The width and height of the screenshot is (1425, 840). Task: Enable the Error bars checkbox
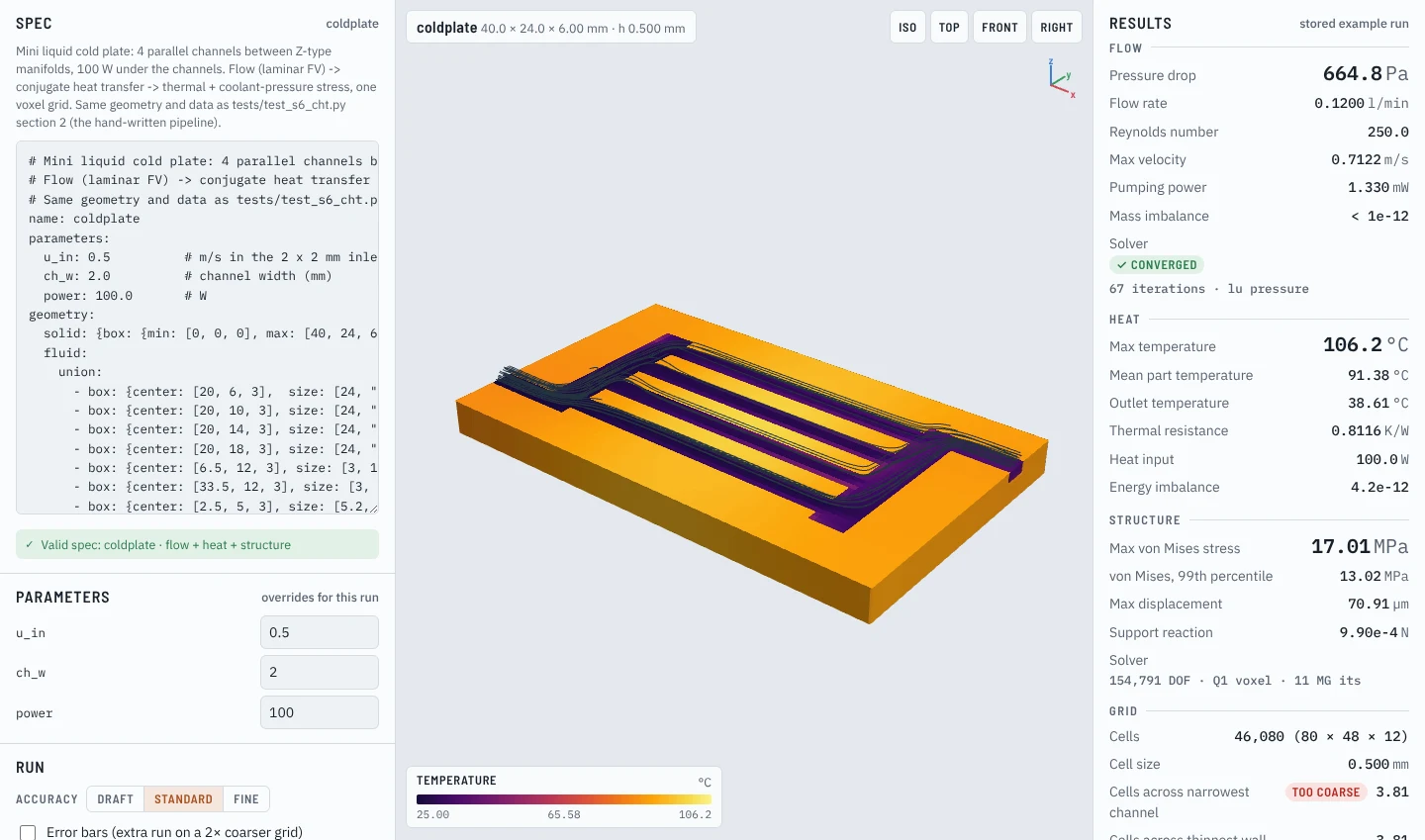28,833
